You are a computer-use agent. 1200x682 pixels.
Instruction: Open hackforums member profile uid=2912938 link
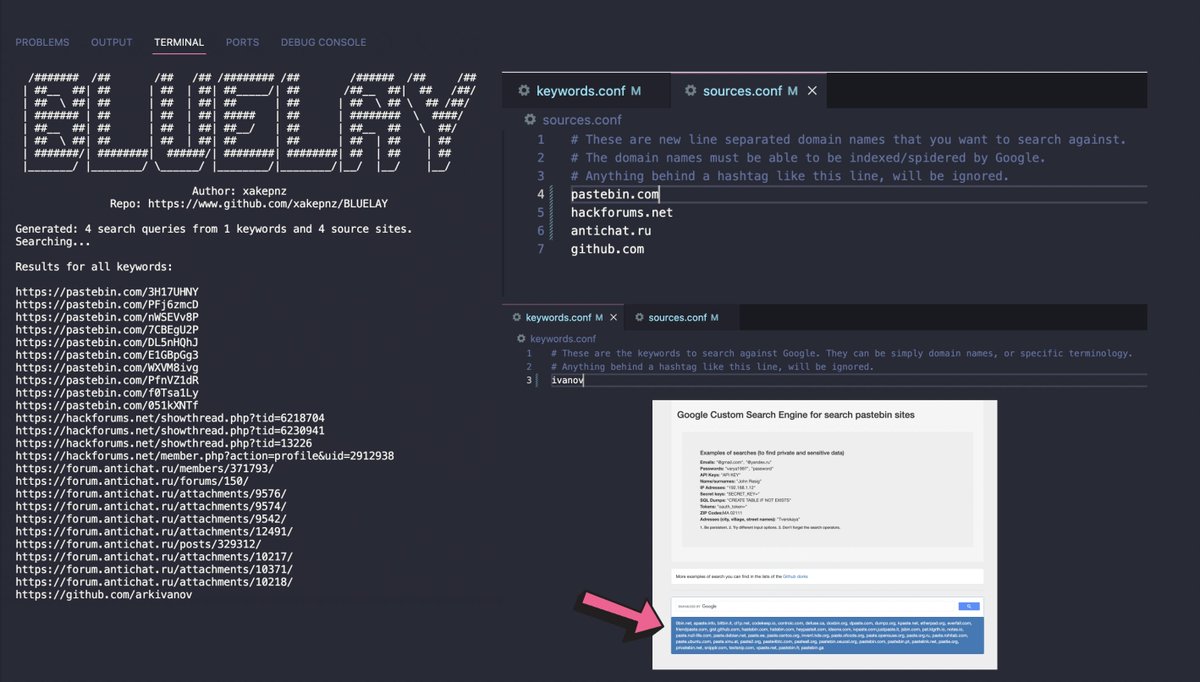click(205, 456)
